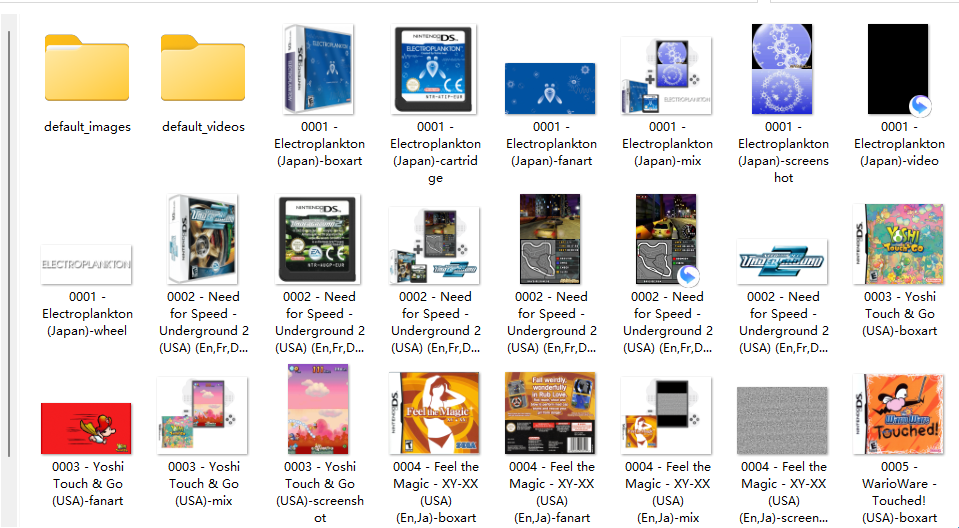Choose the Electroplankton (Japan)-screenshot image
The height and width of the screenshot is (528, 959).
[782, 68]
